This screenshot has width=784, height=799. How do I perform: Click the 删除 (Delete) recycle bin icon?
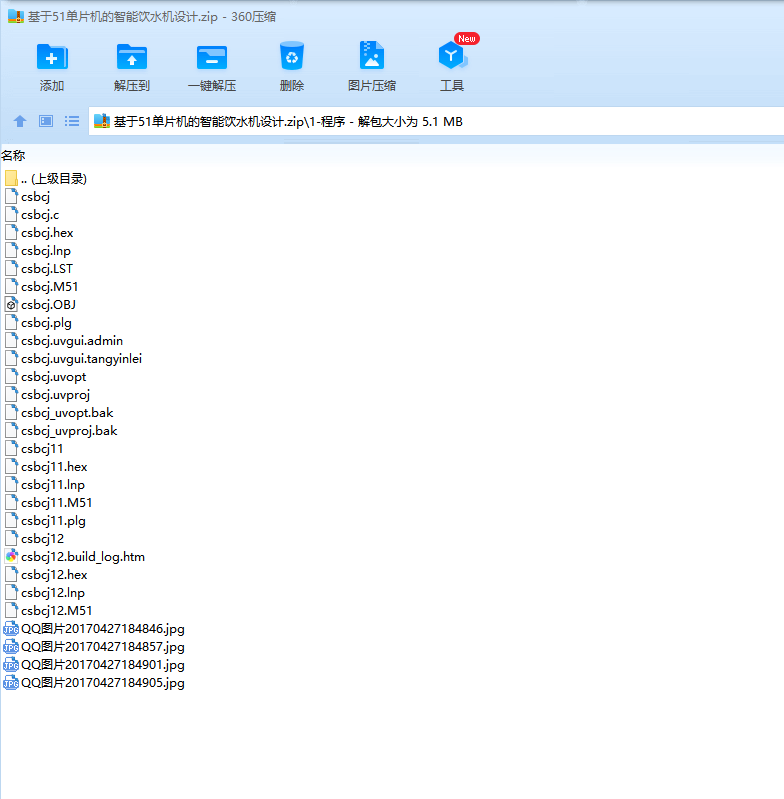coord(292,56)
